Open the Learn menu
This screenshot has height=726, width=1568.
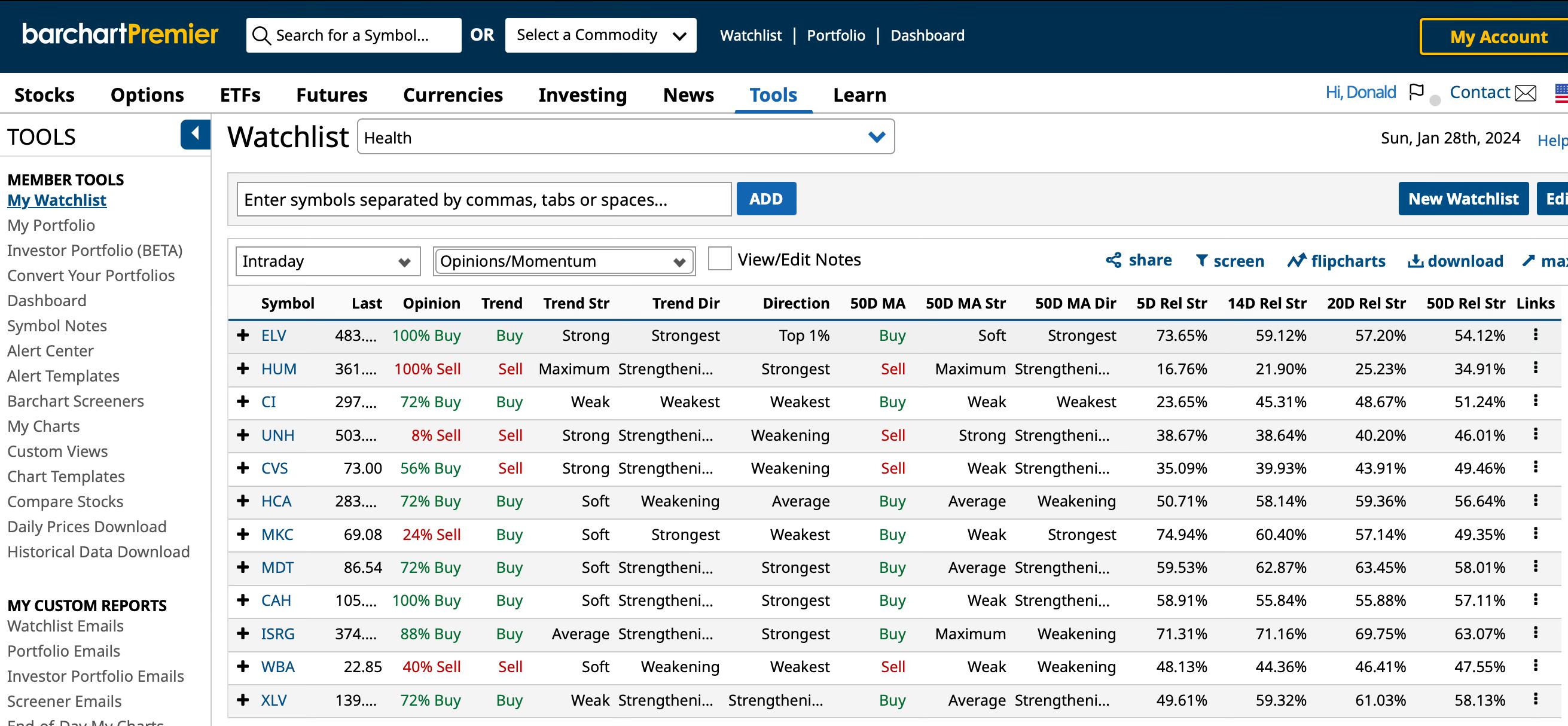coord(859,95)
